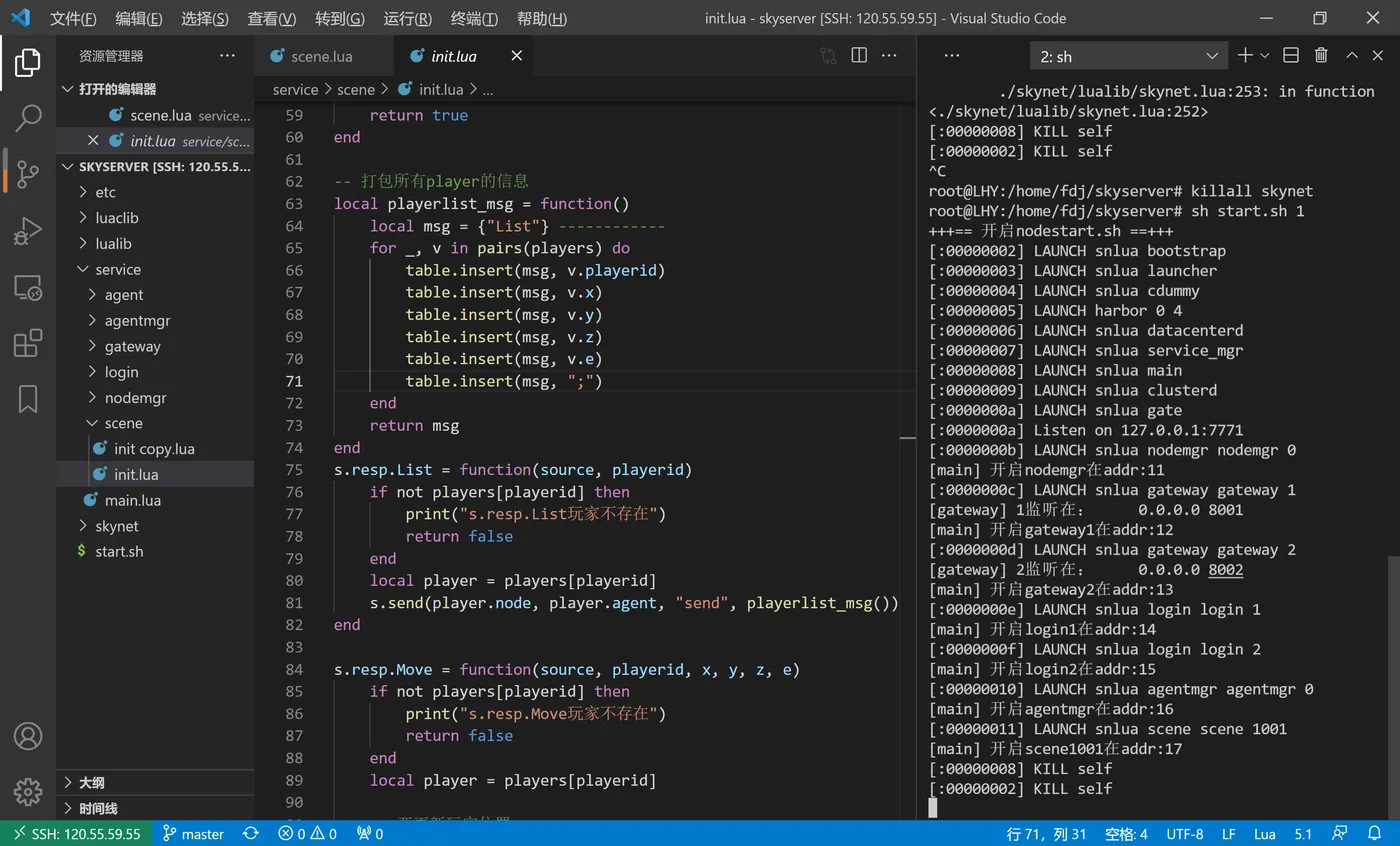This screenshot has width=1400, height=846.
Task: Open the Bookmarks view in activity bar
Action: coord(28,399)
